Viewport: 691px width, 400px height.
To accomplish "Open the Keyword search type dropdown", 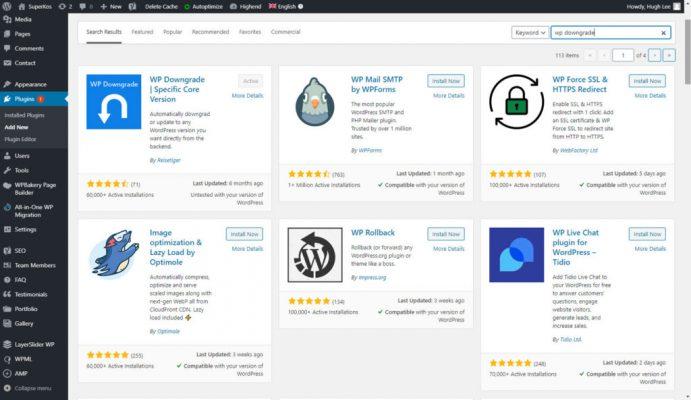I will 530,32.
